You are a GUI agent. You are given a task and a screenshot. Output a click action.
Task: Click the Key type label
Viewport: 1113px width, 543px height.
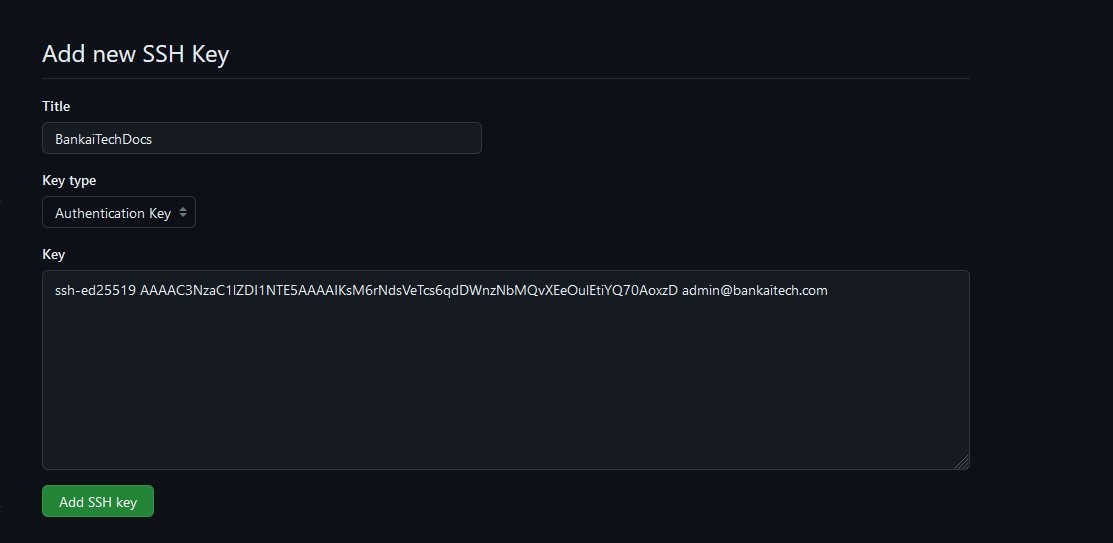(x=69, y=180)
